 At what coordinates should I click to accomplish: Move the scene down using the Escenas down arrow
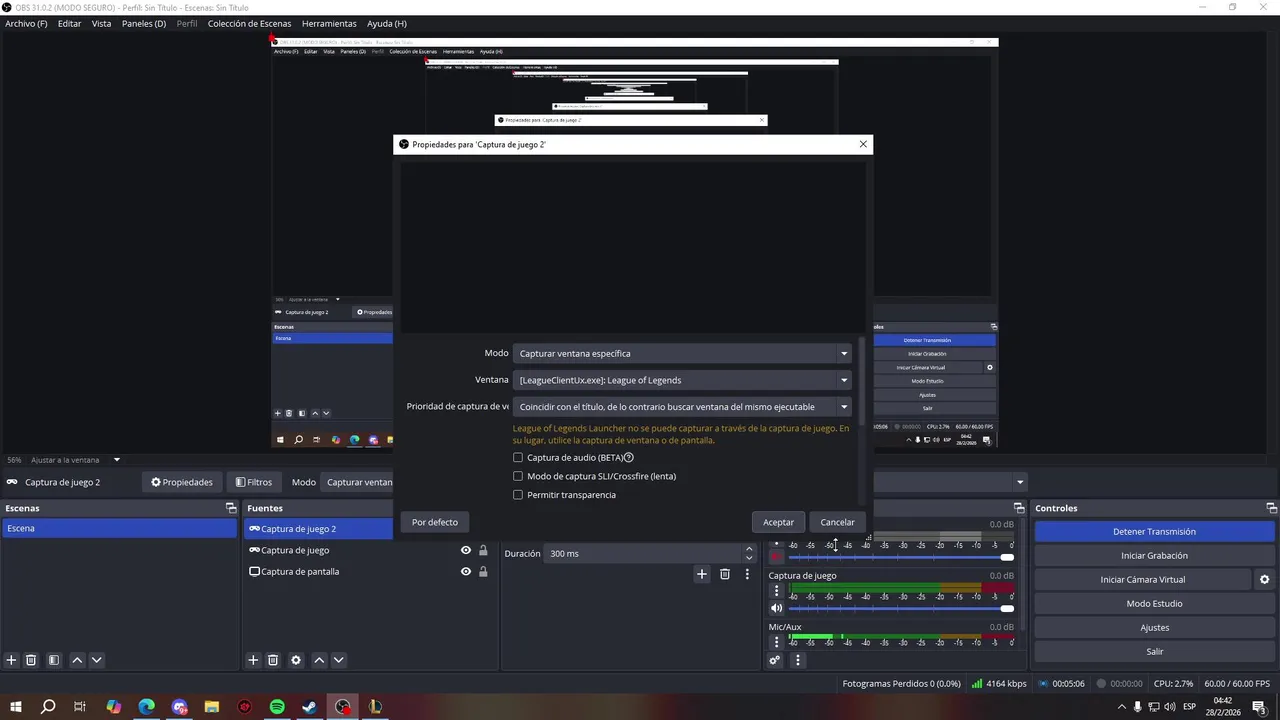pos(97,660)
